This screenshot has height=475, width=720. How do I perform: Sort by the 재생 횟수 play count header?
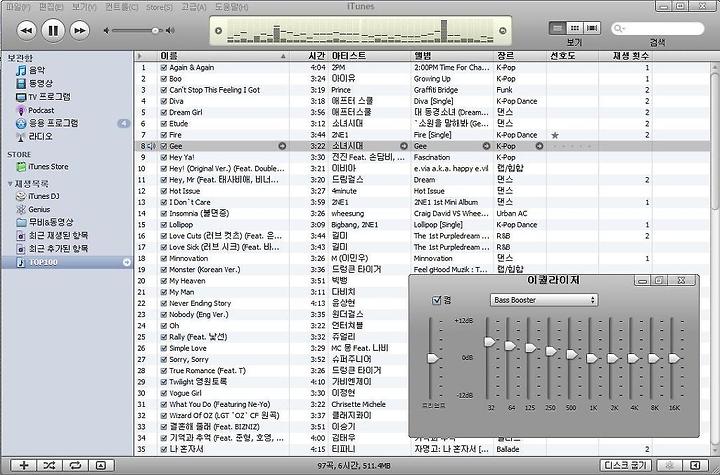click(x=625, y=56)
